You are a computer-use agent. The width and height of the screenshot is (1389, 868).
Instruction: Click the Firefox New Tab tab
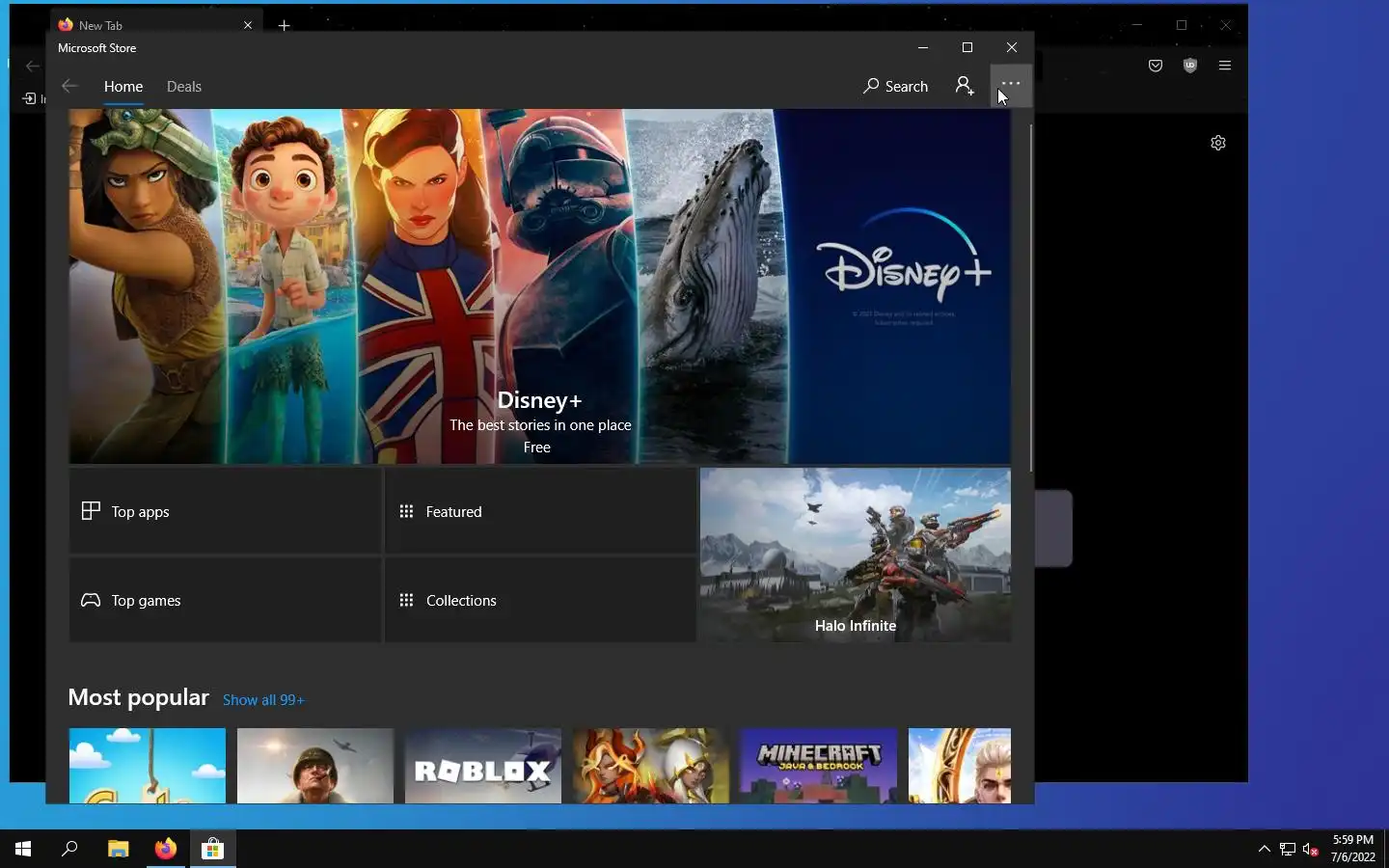[x=154, y=25]
